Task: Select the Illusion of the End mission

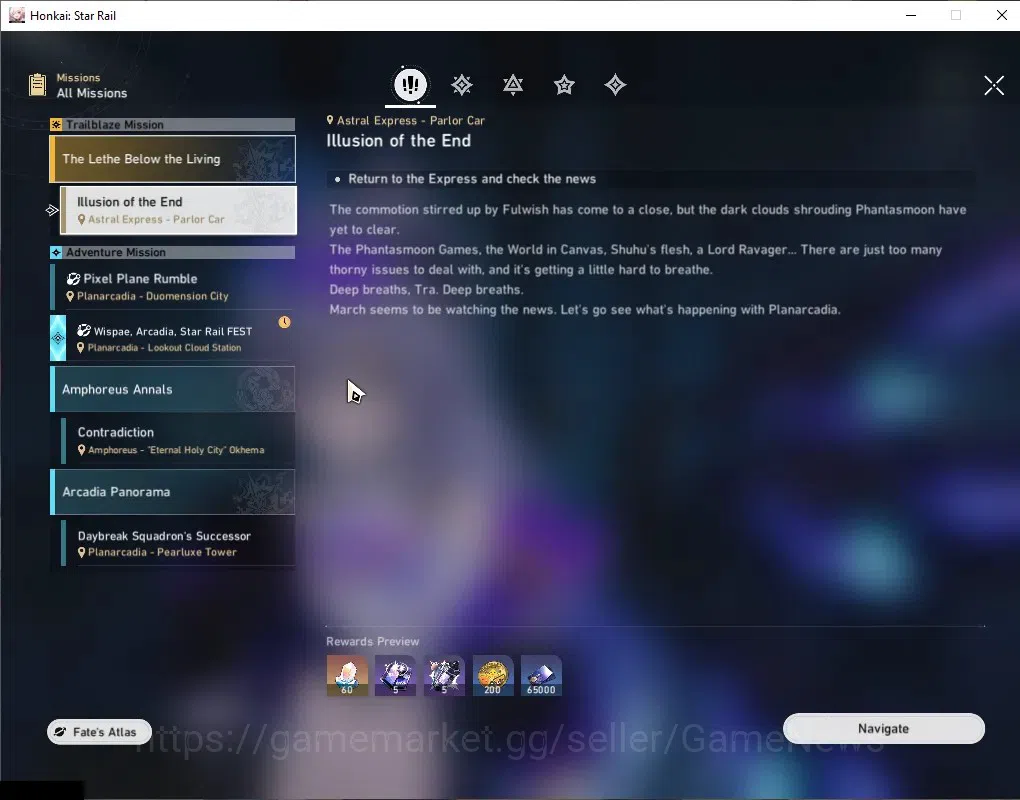Action: pyautogui.click(x=178, y=210)
